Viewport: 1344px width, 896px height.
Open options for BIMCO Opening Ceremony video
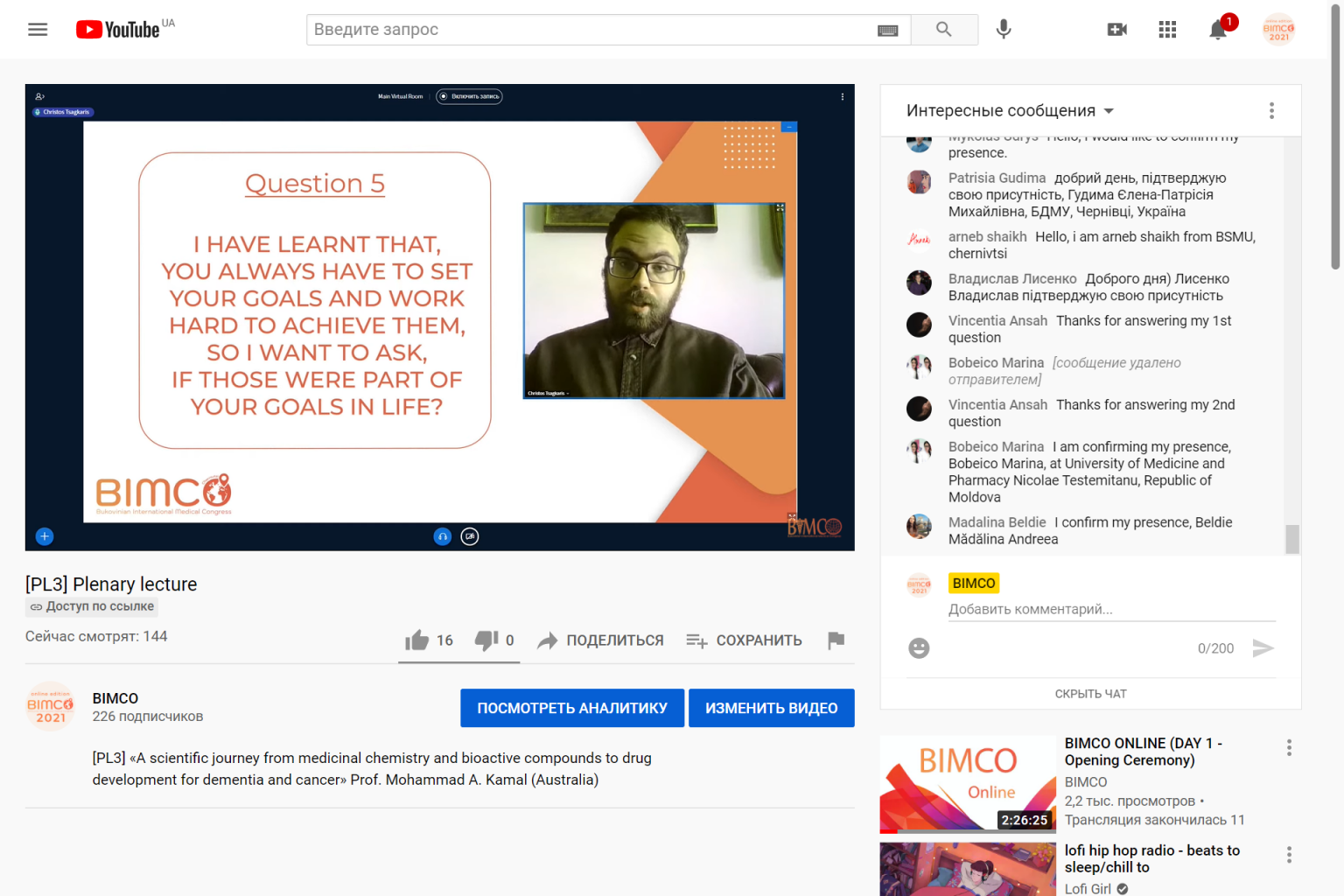point(1289,747)
